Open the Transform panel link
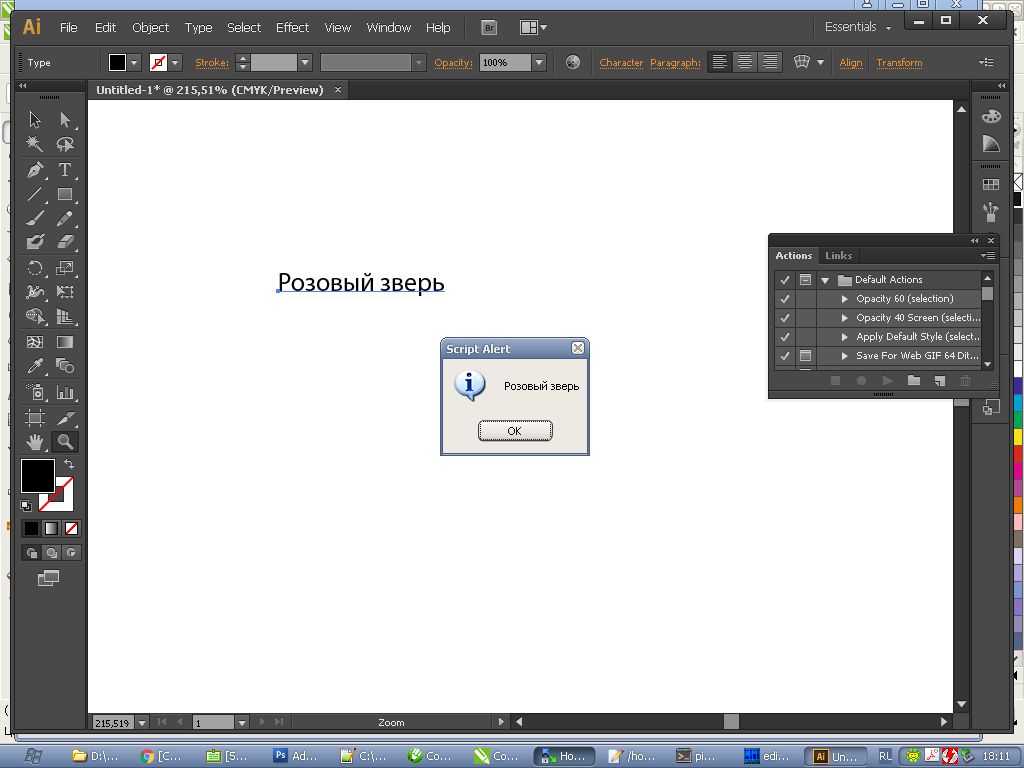 [x=899, y=63]
